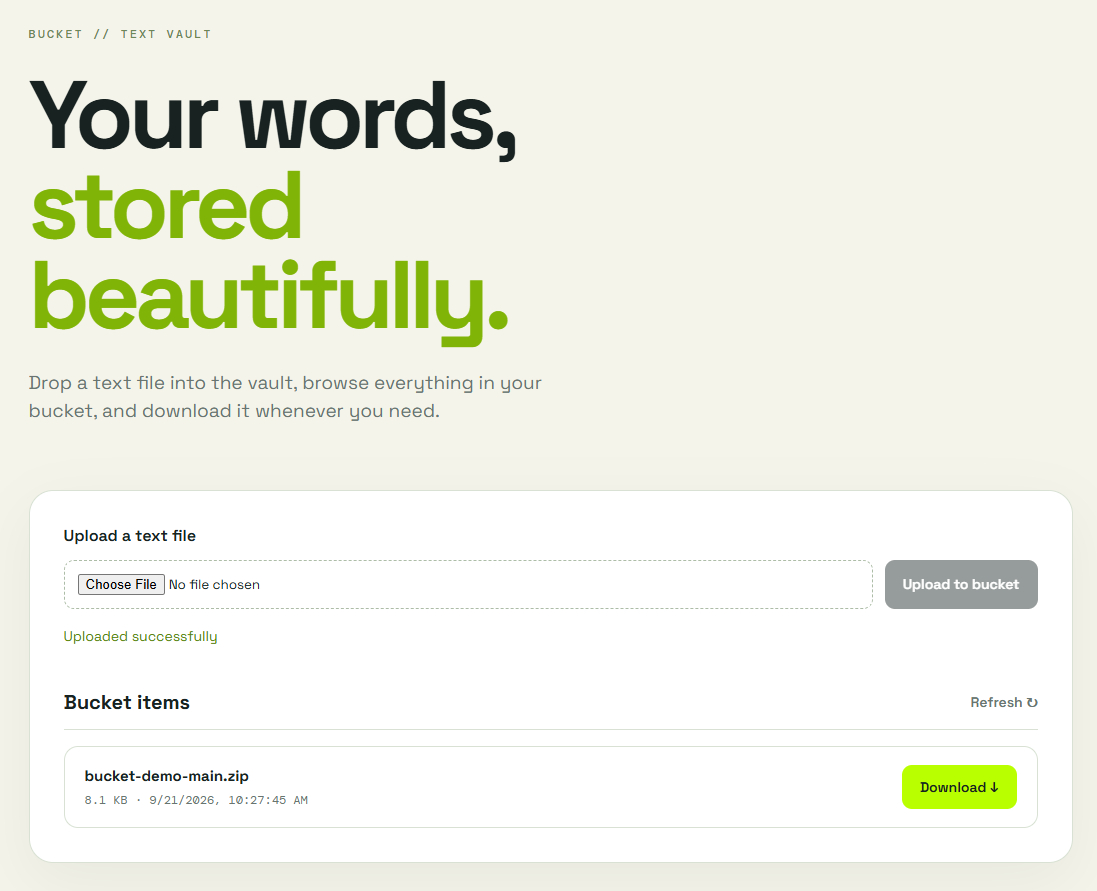Select the bucket-demo-main.zip file name
This screenshot has width=1097, height=891.
pos(167,776)
